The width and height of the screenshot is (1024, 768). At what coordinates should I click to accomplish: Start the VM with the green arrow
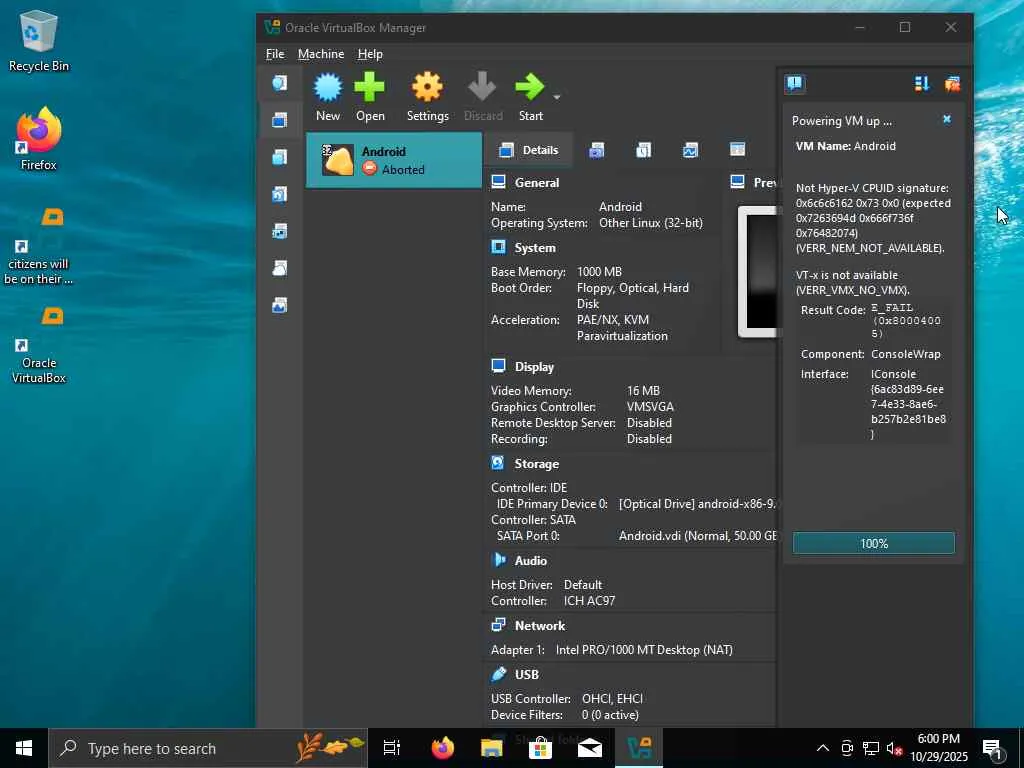pyautogui.click(x=530, y=87)
